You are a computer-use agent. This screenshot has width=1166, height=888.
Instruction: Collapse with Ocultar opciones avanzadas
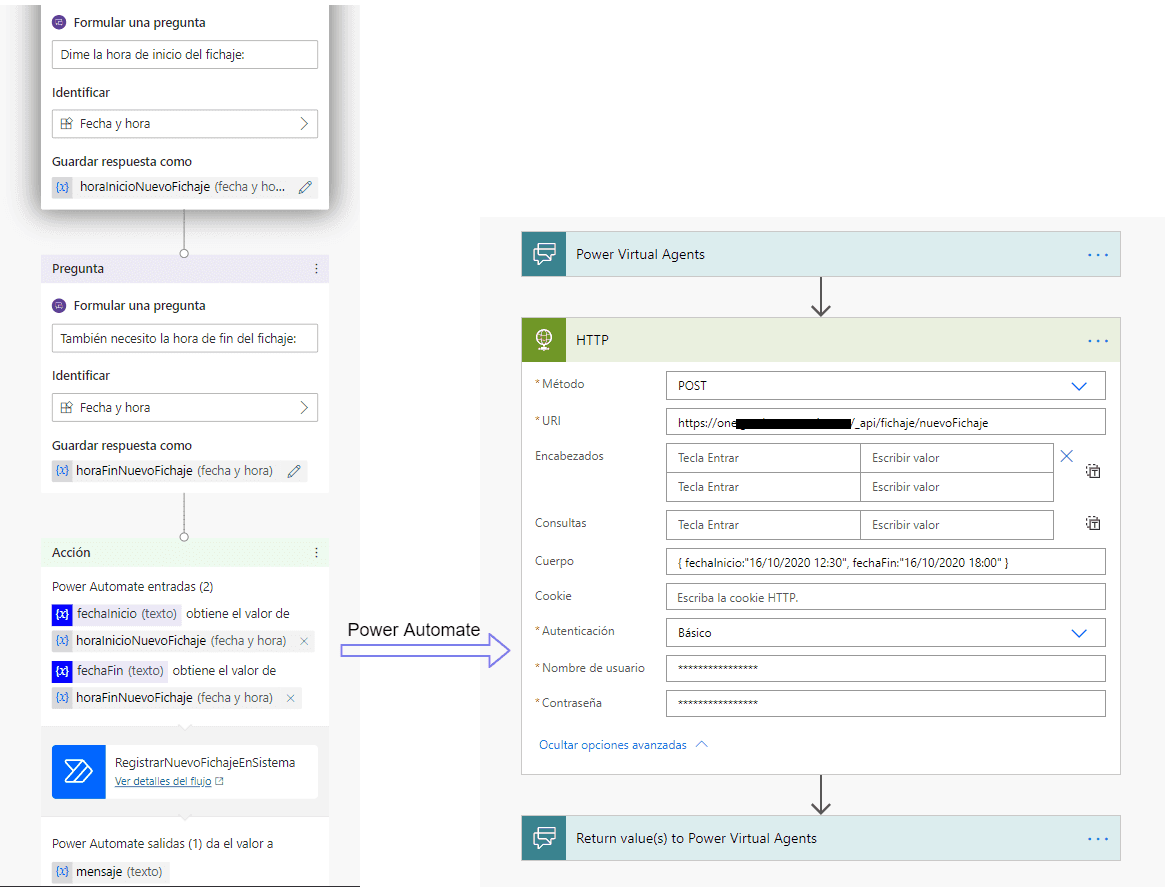click(623, 745)
